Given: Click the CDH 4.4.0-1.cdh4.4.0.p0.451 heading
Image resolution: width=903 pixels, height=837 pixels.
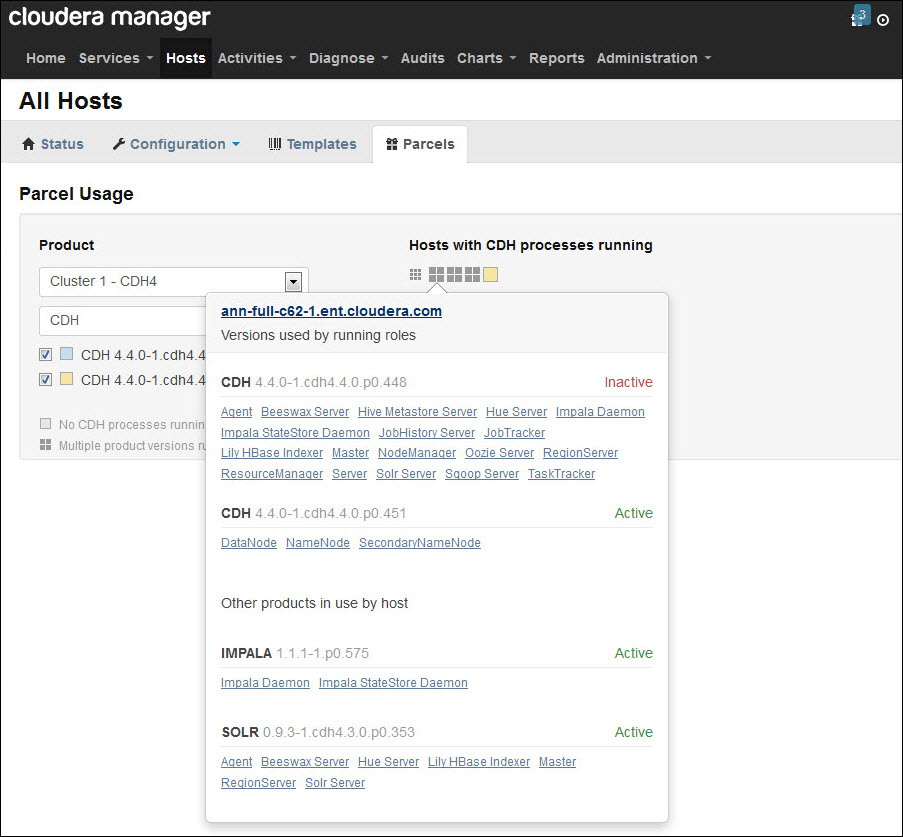Looking at the screenshot, I should click(x=314, y=513).
